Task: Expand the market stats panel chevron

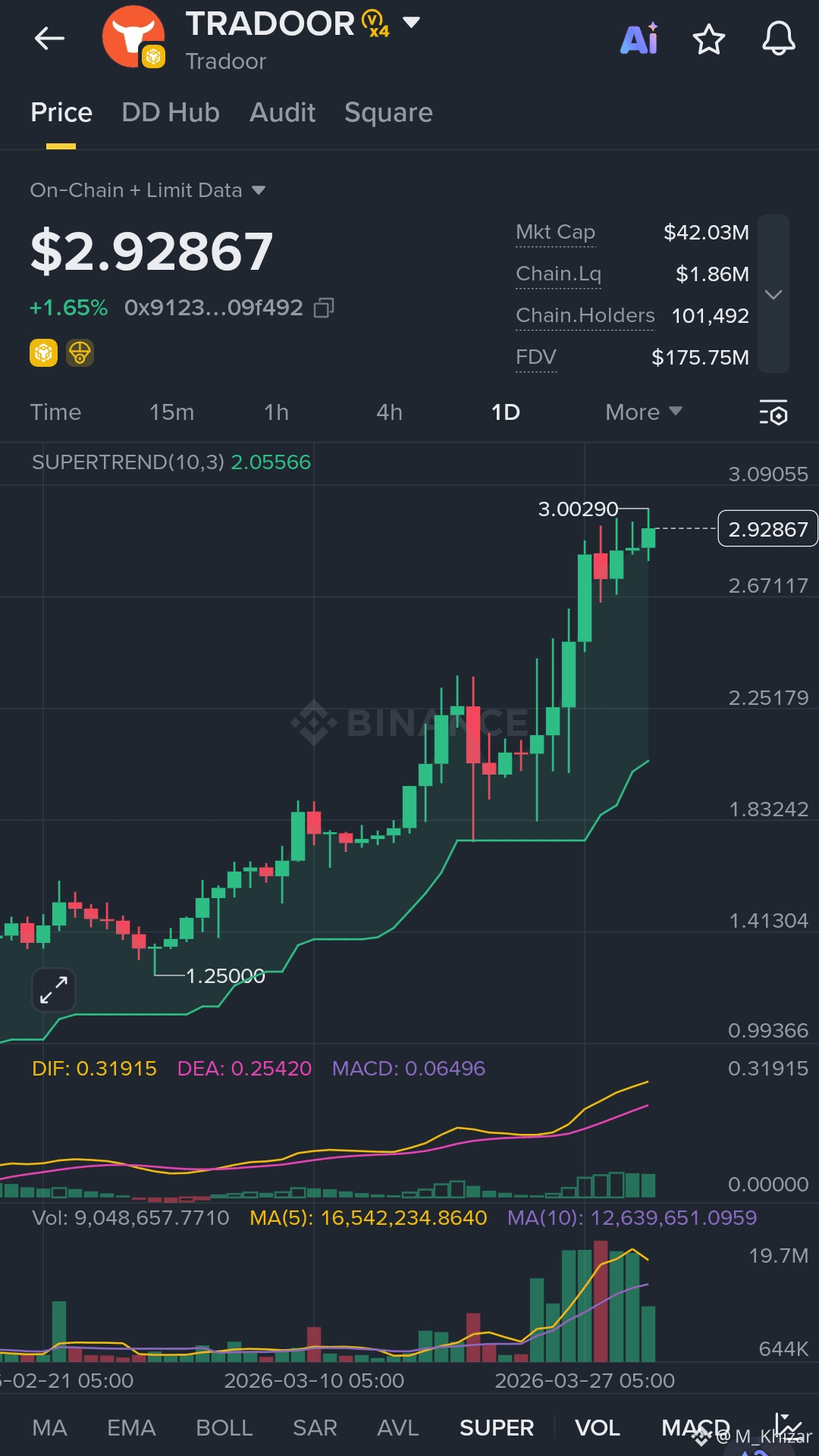Action: (773, 294)
